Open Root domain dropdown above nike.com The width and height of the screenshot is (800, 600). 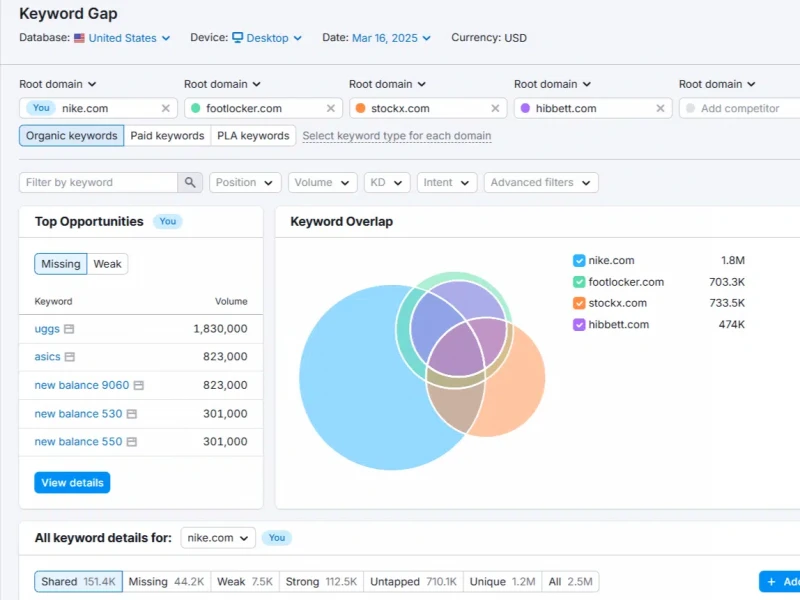[x=58, y=84]
